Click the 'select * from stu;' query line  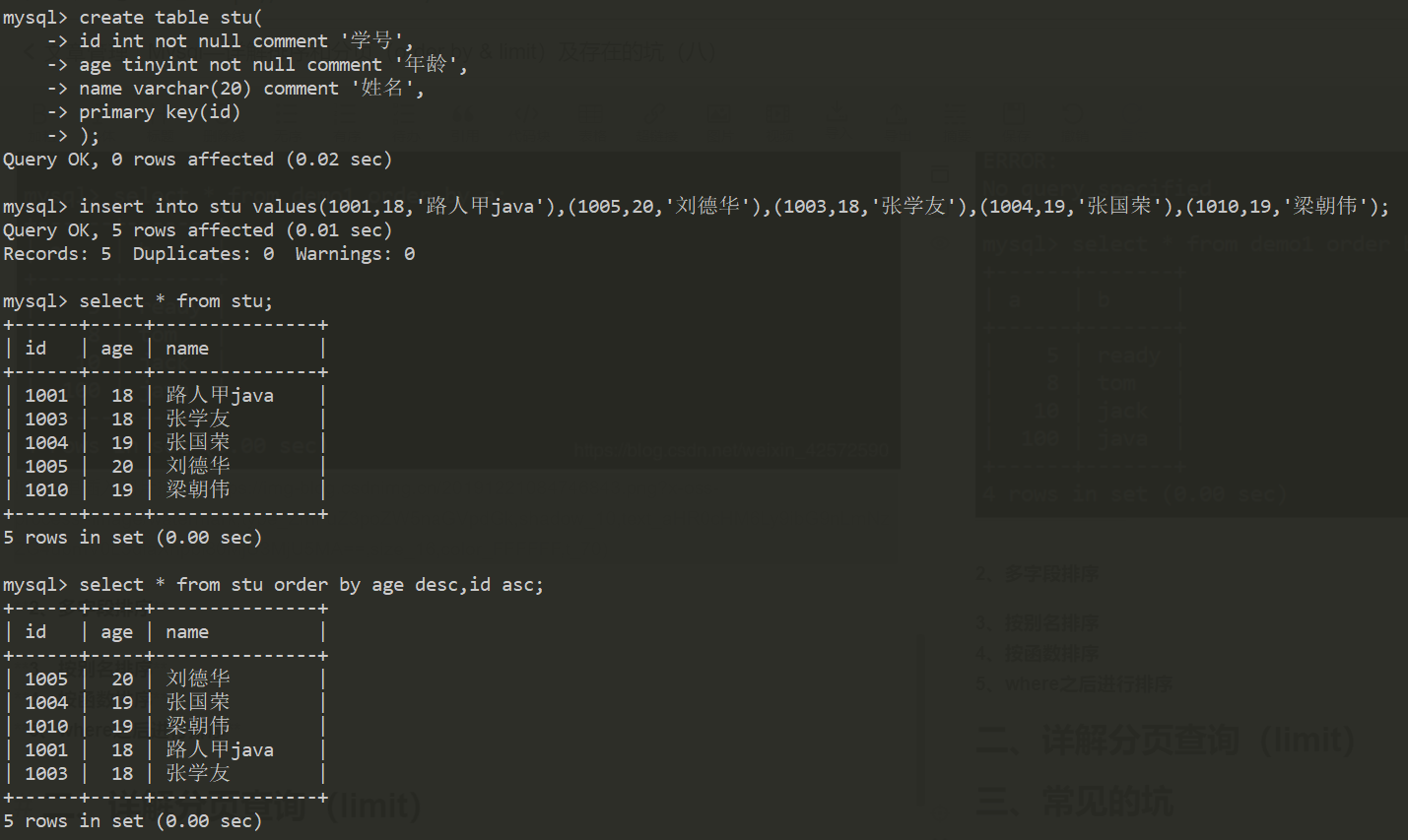138,301
